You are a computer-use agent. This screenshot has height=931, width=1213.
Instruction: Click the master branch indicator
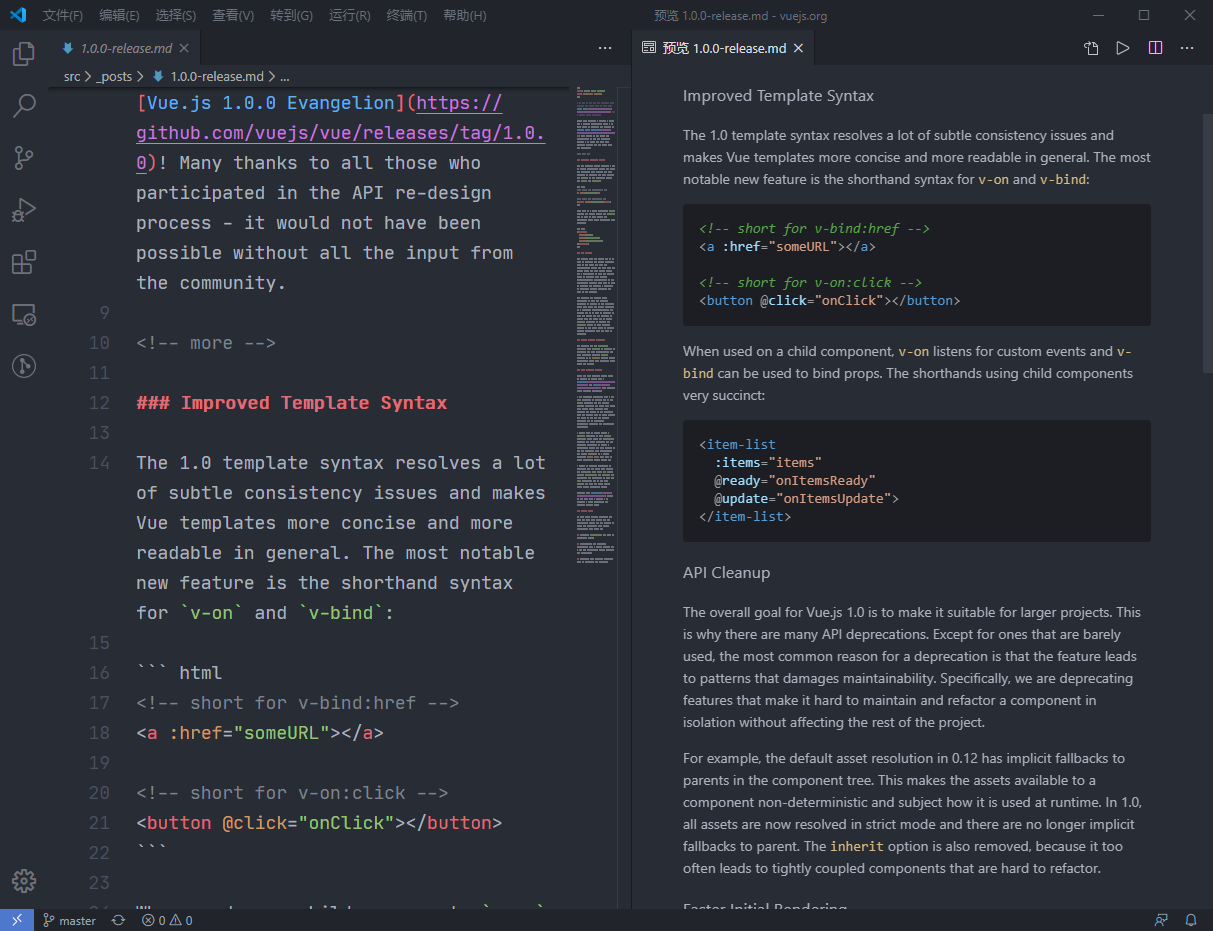point(70,920)
